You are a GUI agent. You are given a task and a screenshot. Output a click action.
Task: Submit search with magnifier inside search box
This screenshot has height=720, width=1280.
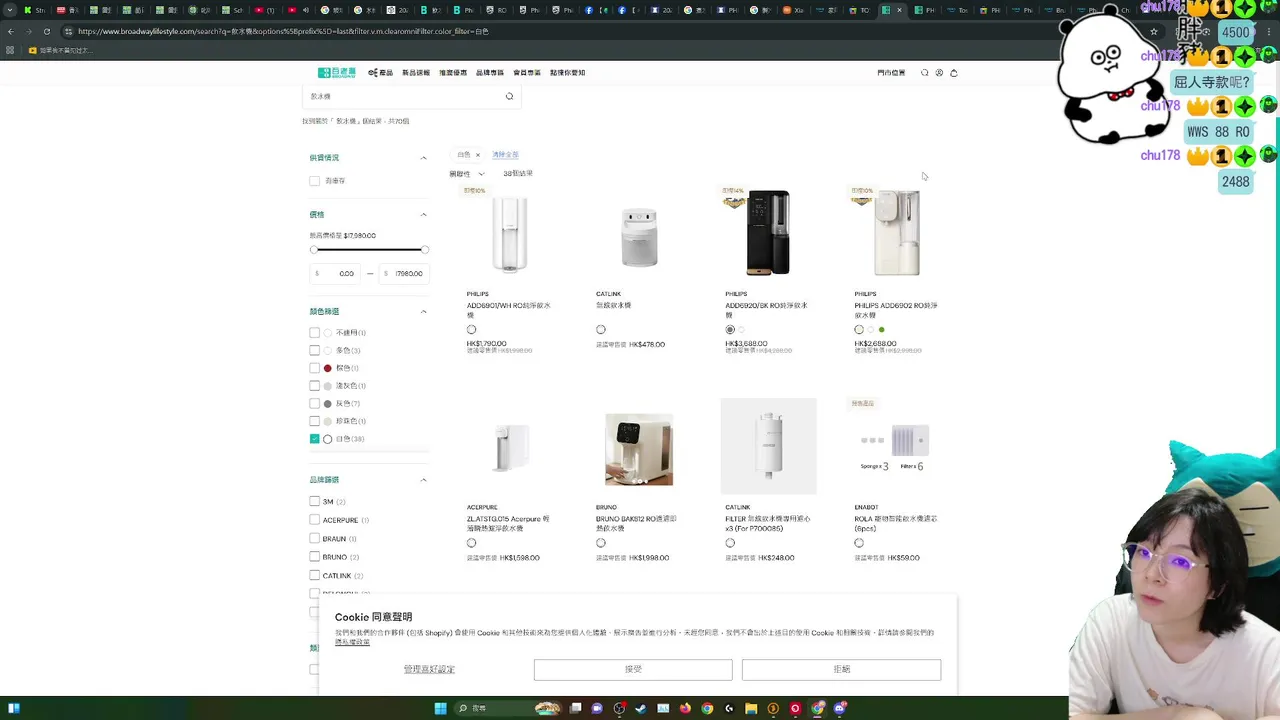click(x=509, y=97)
